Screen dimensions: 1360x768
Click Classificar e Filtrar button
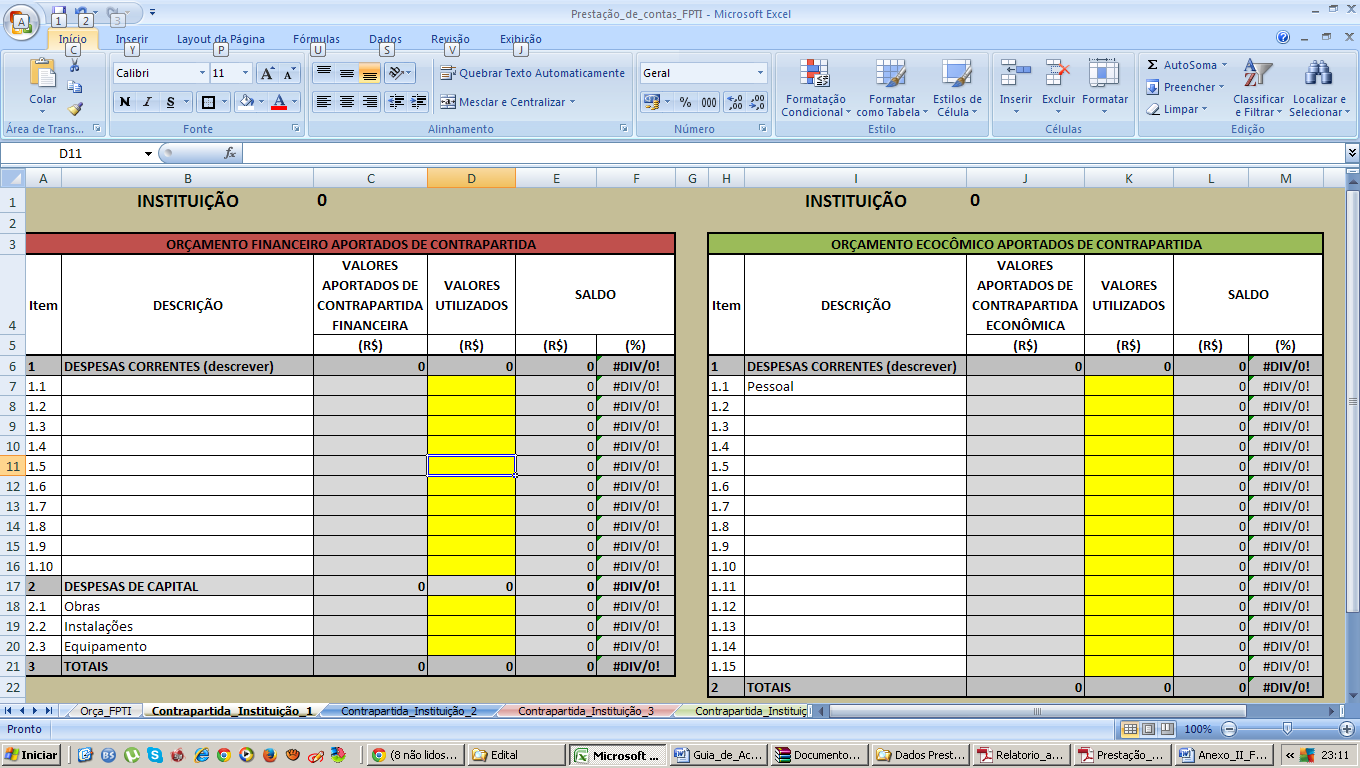click(x=1258, y=88)
